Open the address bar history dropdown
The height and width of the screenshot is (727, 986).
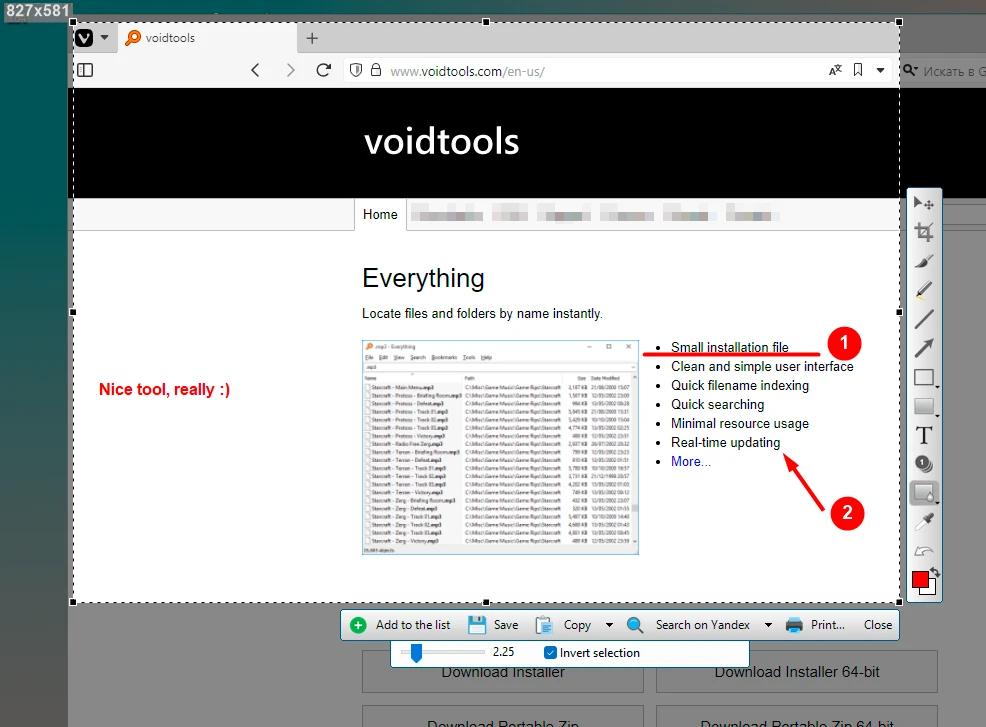(880, 70)
